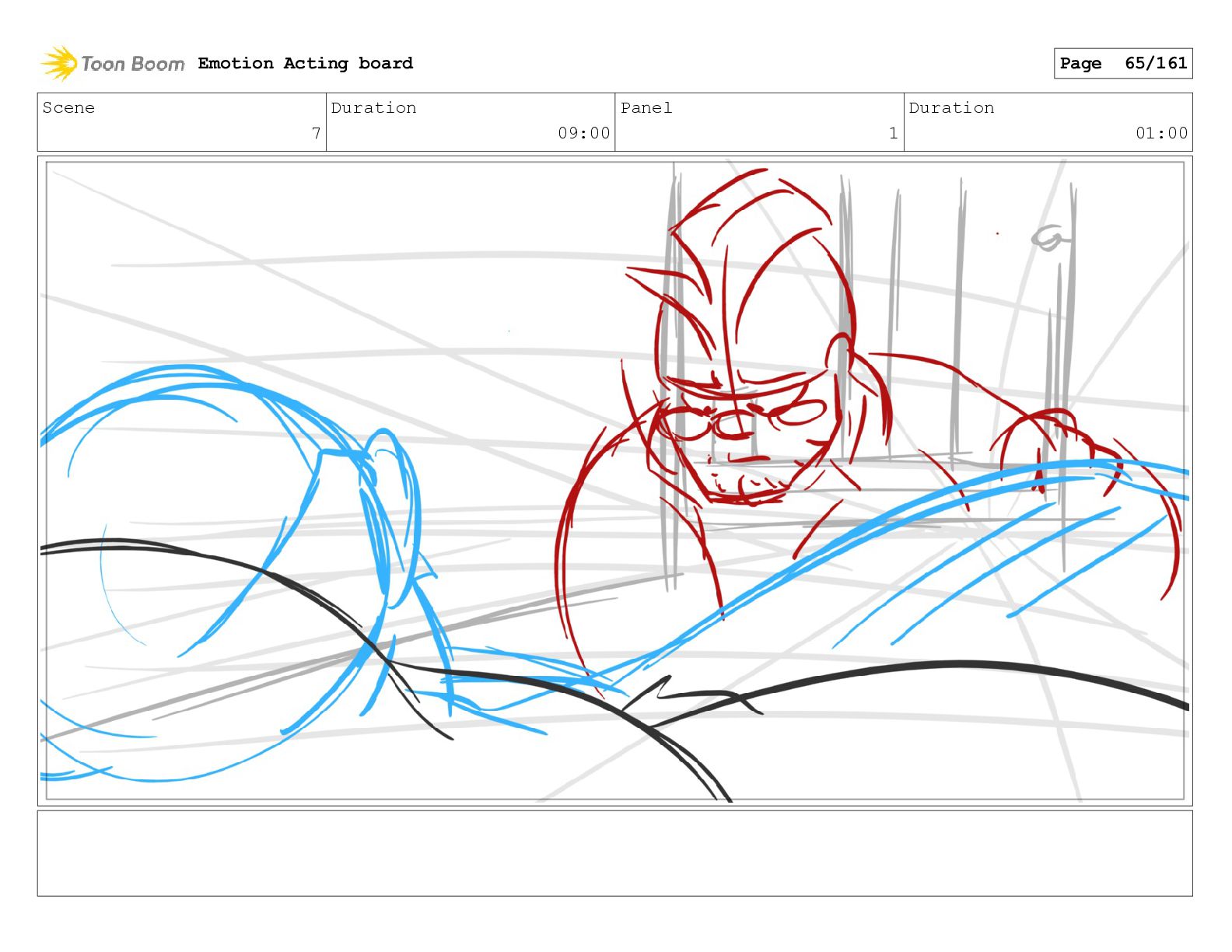Click the storyboard panel sketch thumbnail

(x=614, y=481)
